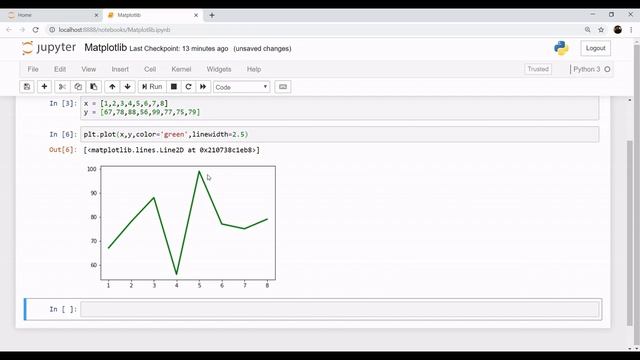Viewport: 640px width, 360px height.
Task: Click the plt.plot code cell
Action: 340,134
